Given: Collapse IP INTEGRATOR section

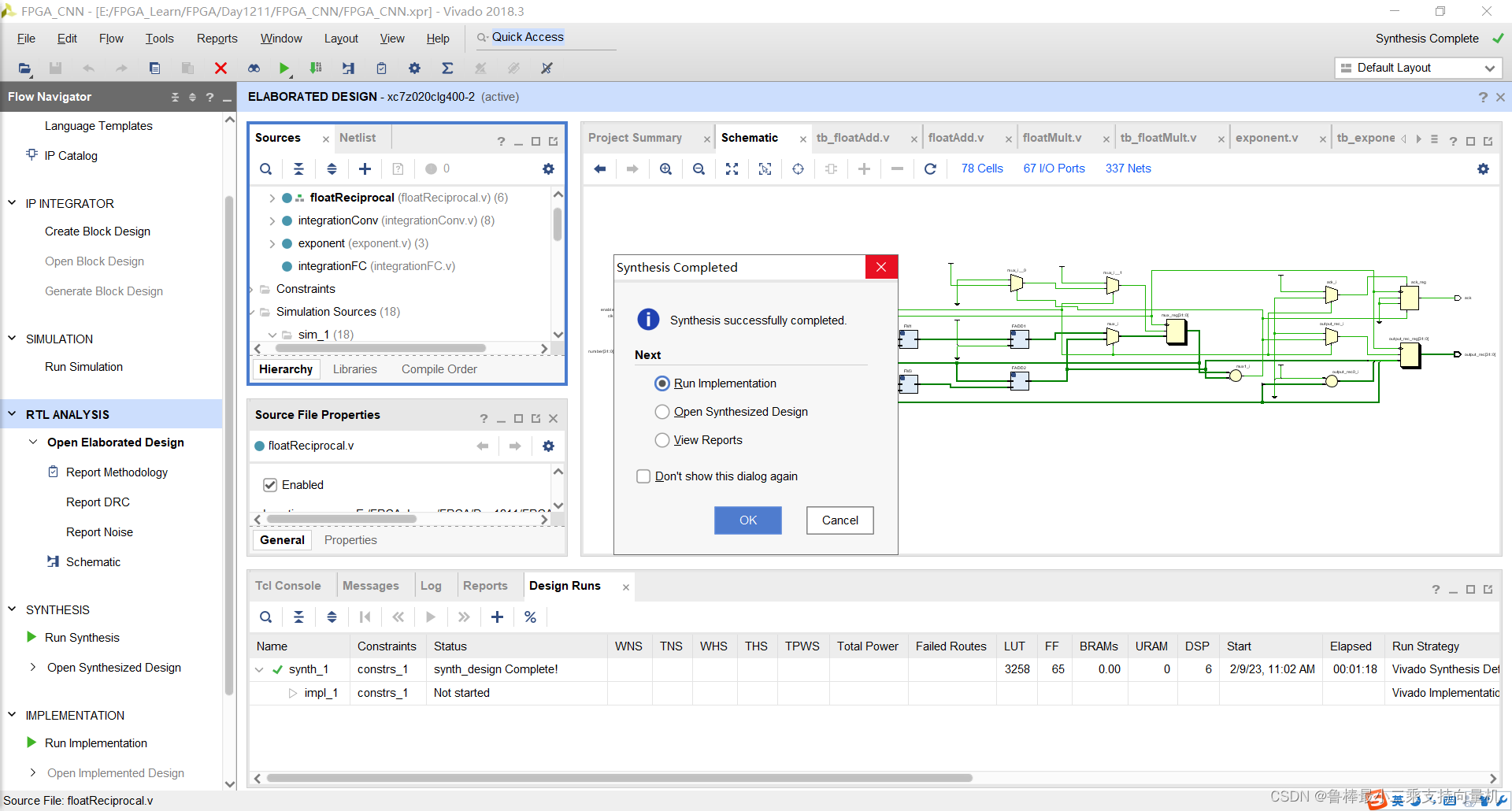Looking at the screenshot, I should click(12, 203).
